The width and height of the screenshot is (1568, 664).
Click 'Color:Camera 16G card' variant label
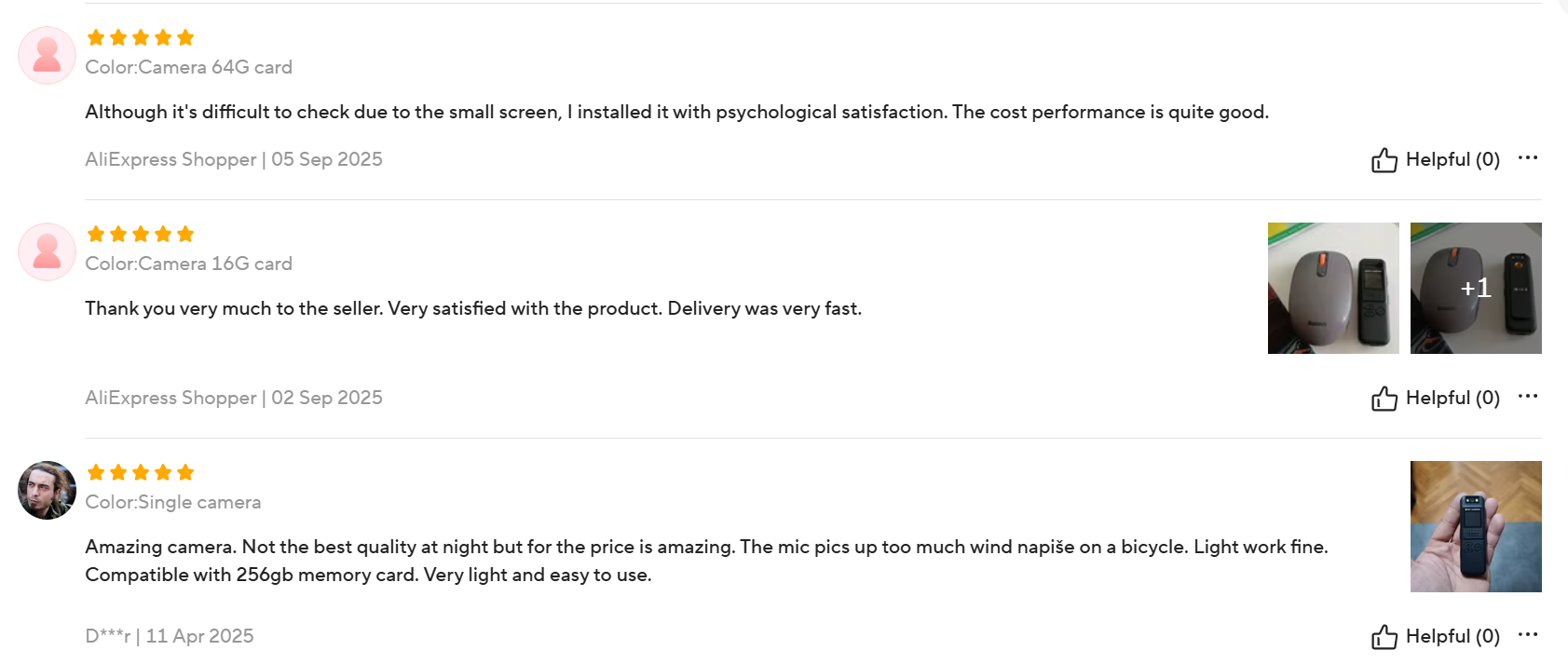pyautogui.click(x=188, y=264)
